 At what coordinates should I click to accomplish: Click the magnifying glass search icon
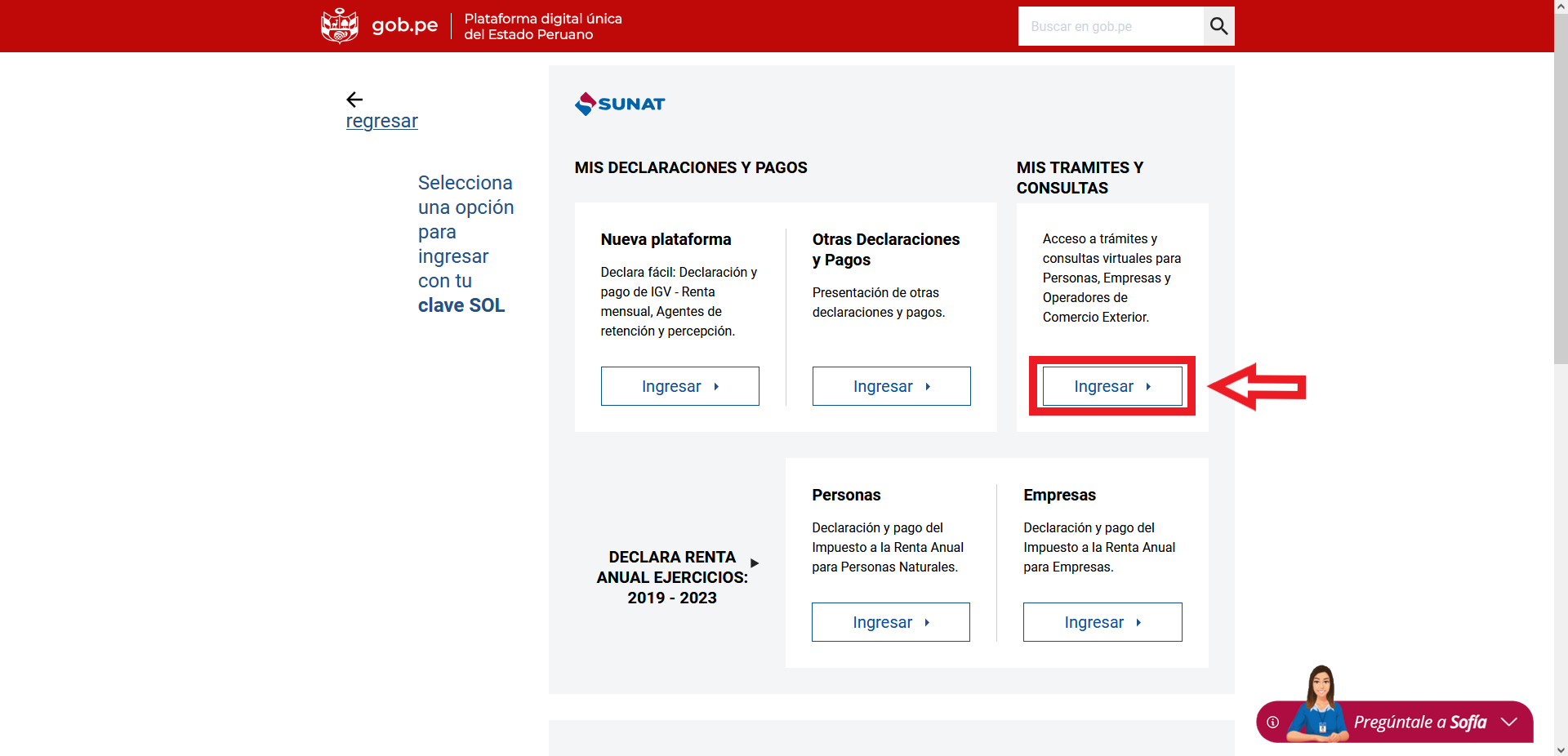[x=1218, y=26]
